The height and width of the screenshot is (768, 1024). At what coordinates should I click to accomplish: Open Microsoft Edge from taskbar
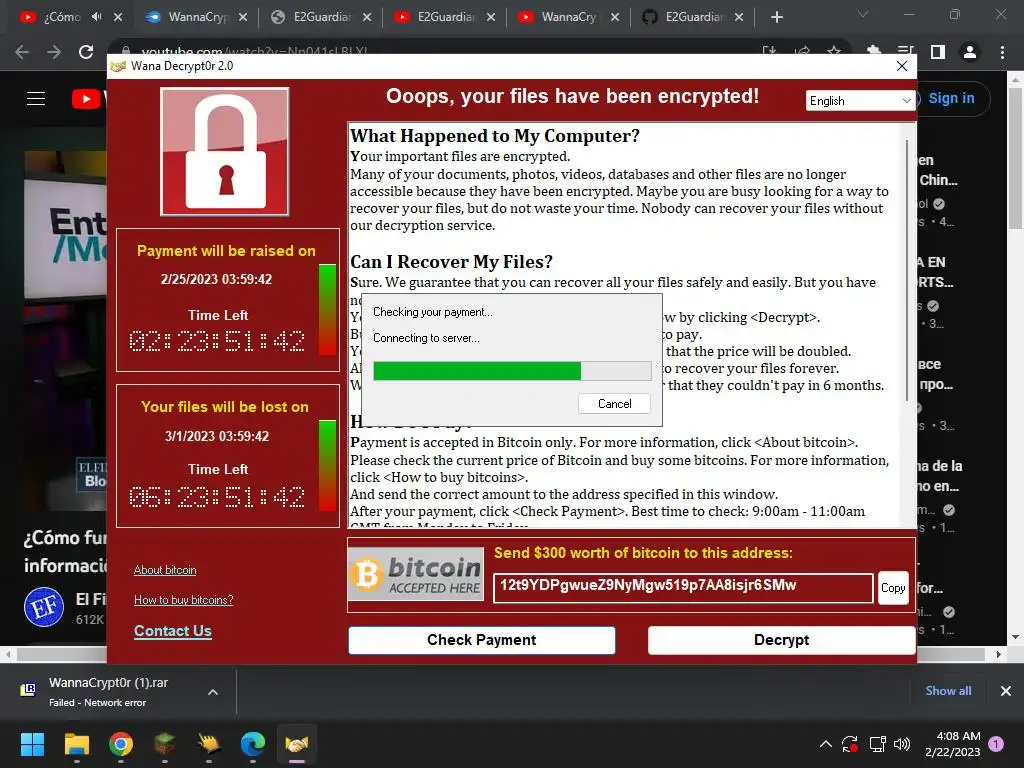pyautogui.click(x=253, y=744)
